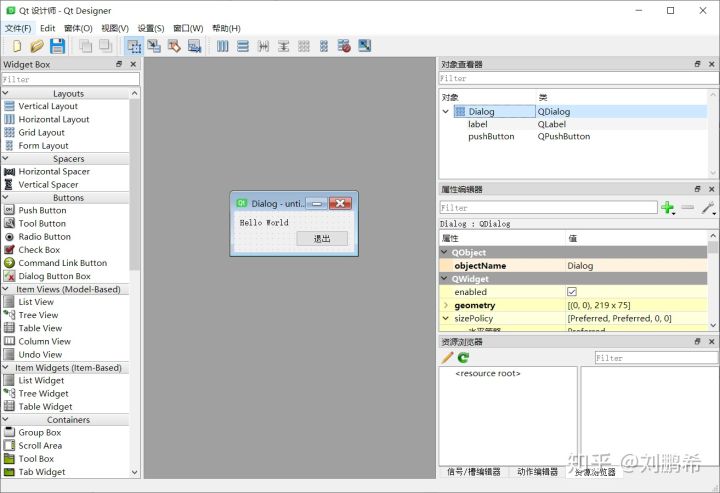Click the Bring to Front icon
720x493 pixels.
pyautogui.click(x=106, y=46)
